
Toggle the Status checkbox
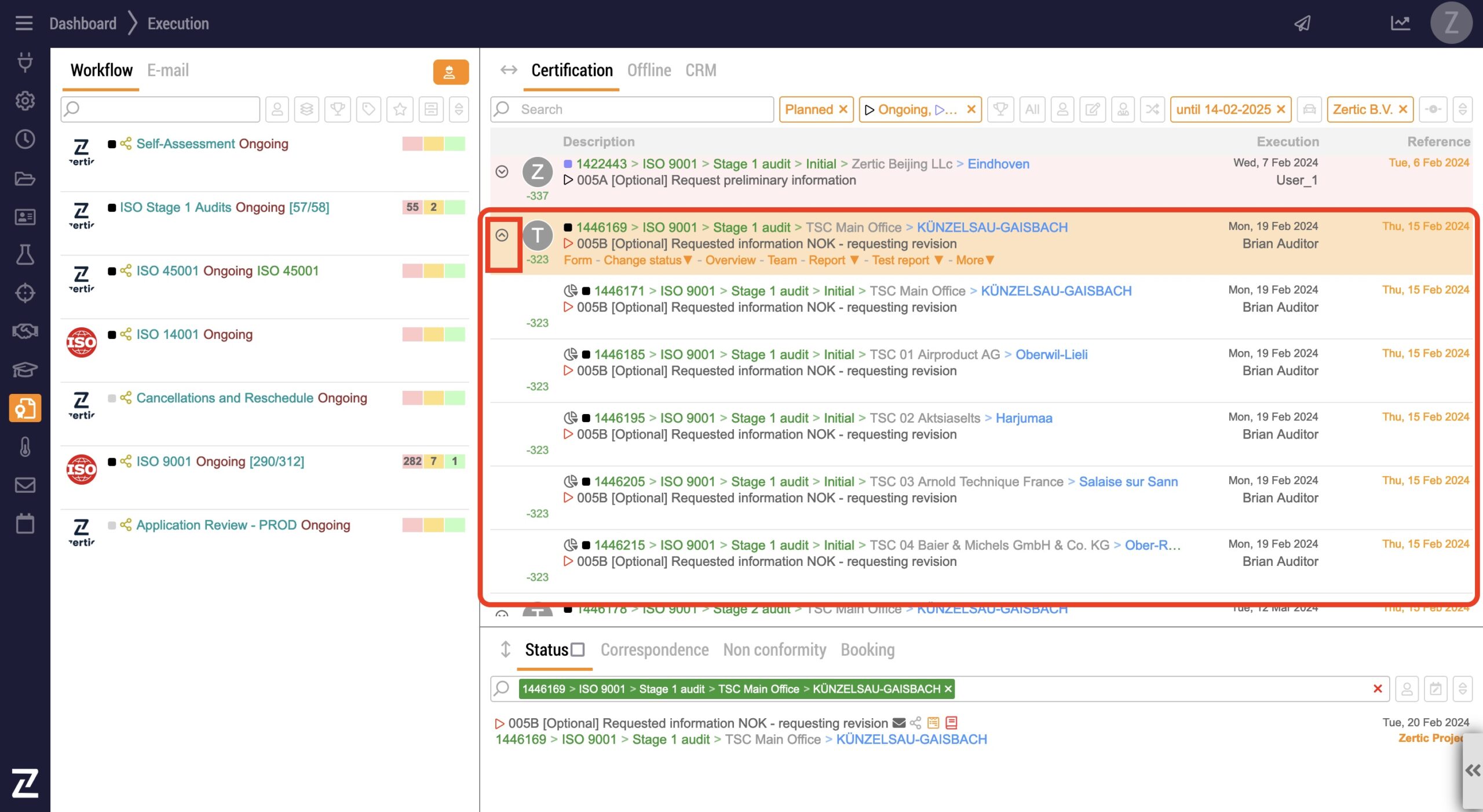click(578, 650)
